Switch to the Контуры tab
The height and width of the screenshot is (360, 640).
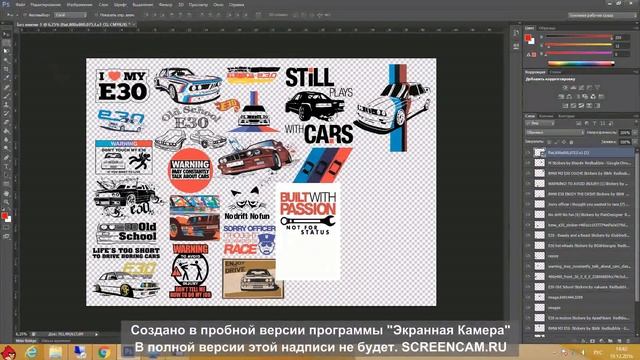click(566, 116)
